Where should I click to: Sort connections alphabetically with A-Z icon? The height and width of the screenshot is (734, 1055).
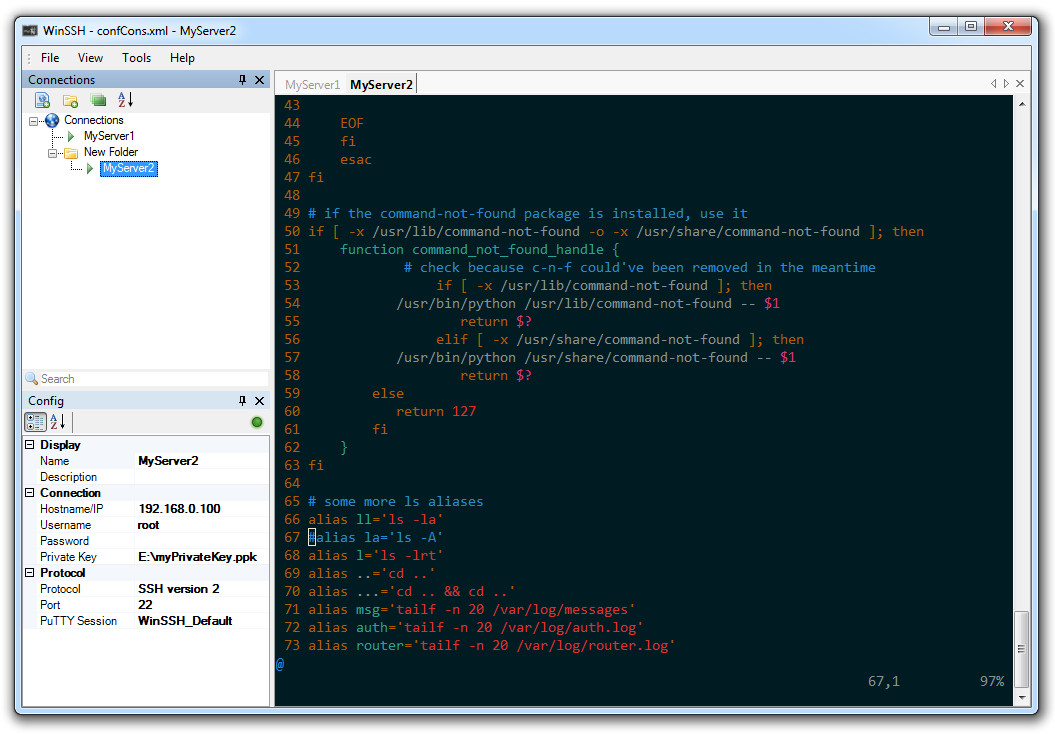125,100
